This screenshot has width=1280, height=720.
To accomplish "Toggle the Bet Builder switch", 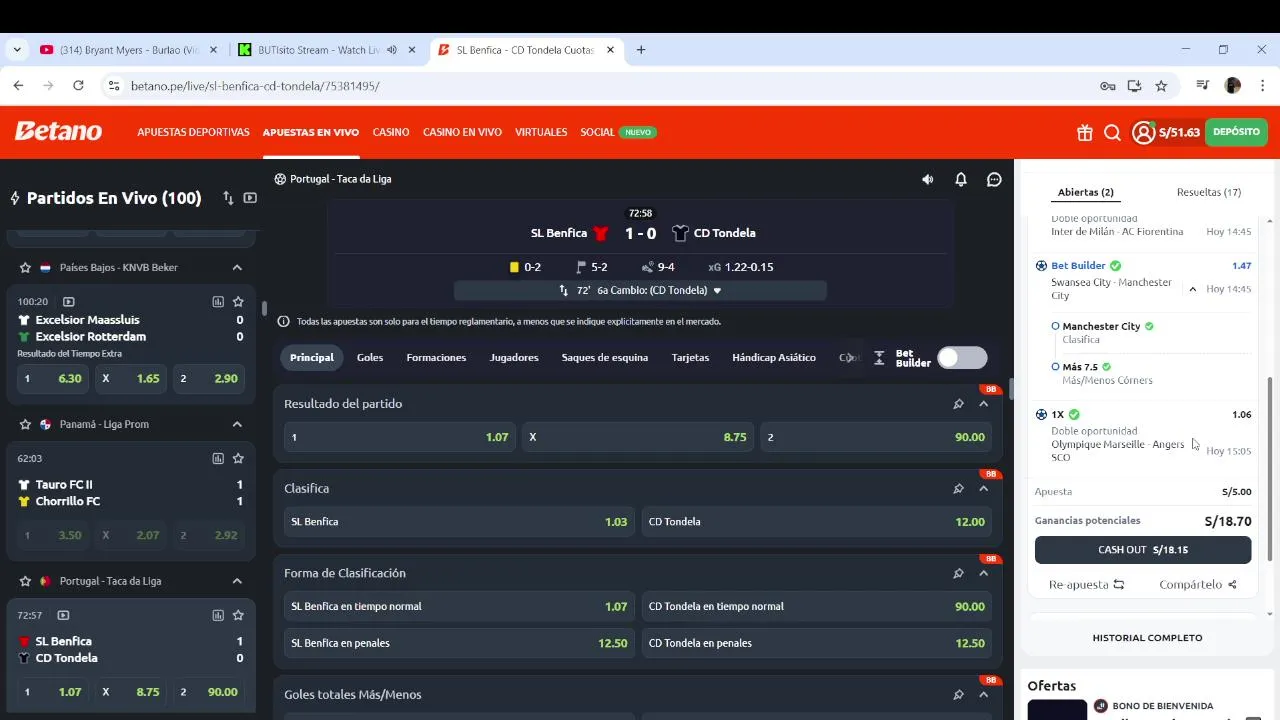I will [x=962, y=358].
